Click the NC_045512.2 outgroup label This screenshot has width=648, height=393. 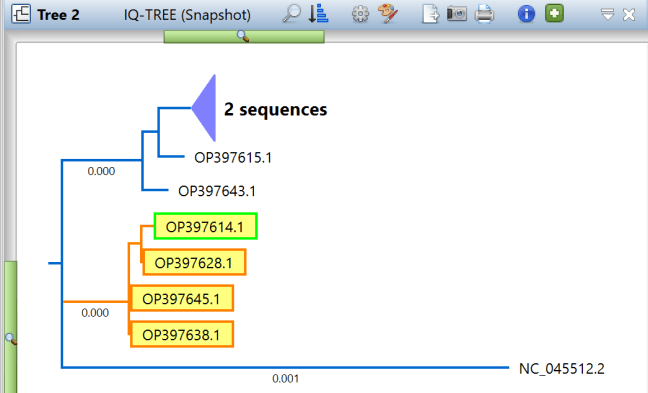pyautogui.click(x=561, y=368)
